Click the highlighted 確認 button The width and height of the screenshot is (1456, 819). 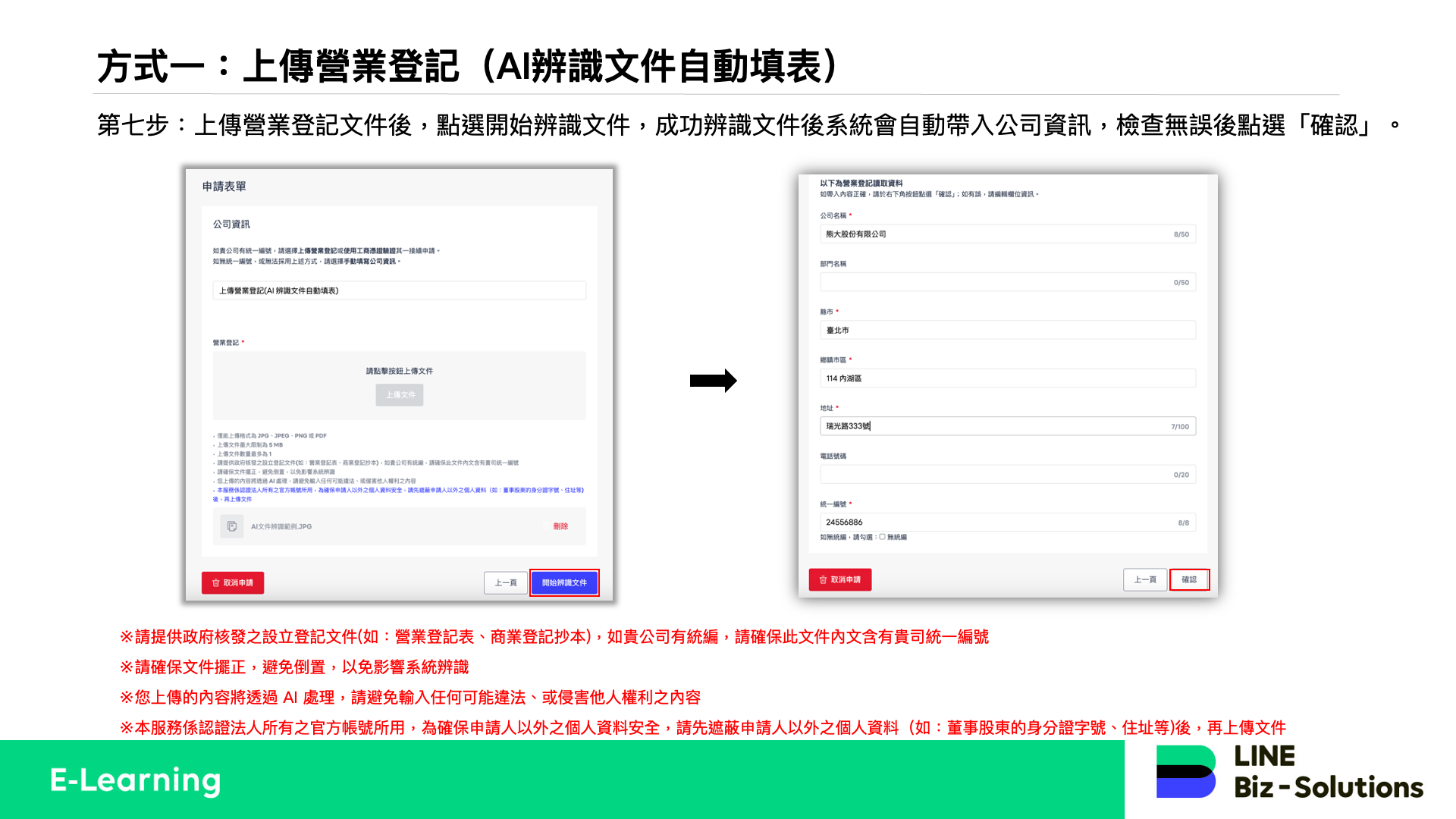tap(1189, 579)
